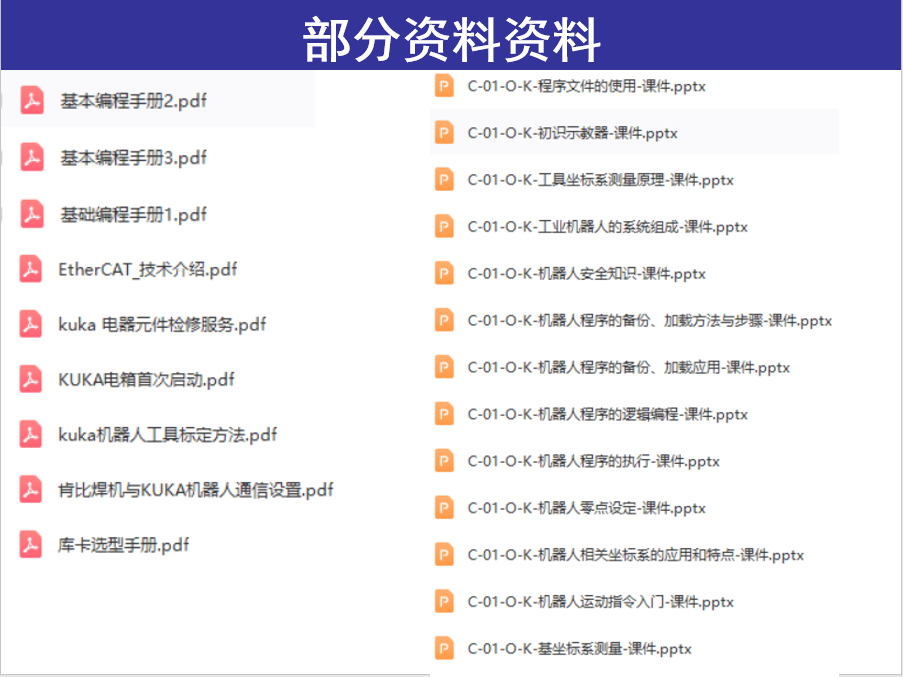
Task: Select file name 基本编程手册2.pdf
Action: tap(133, 101)
